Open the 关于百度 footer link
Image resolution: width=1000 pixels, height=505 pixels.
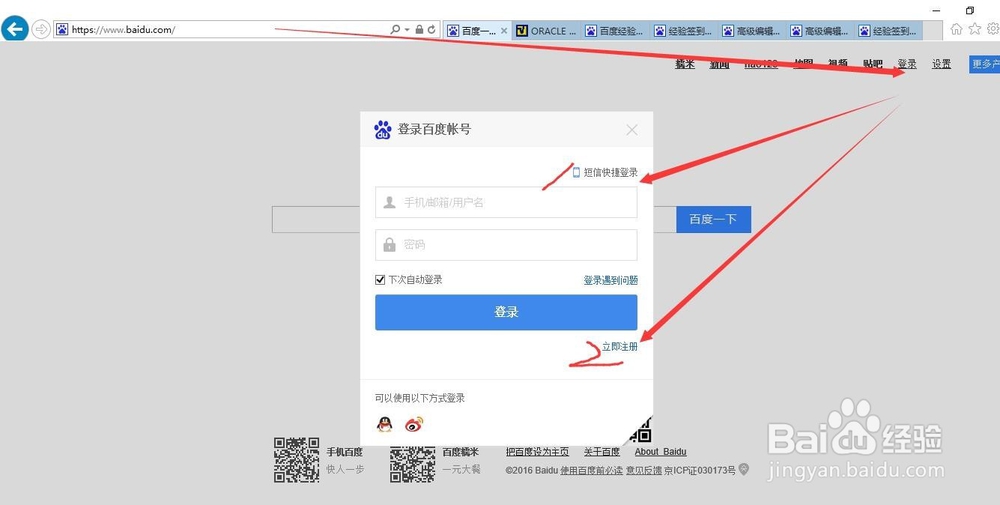point(601,452)
